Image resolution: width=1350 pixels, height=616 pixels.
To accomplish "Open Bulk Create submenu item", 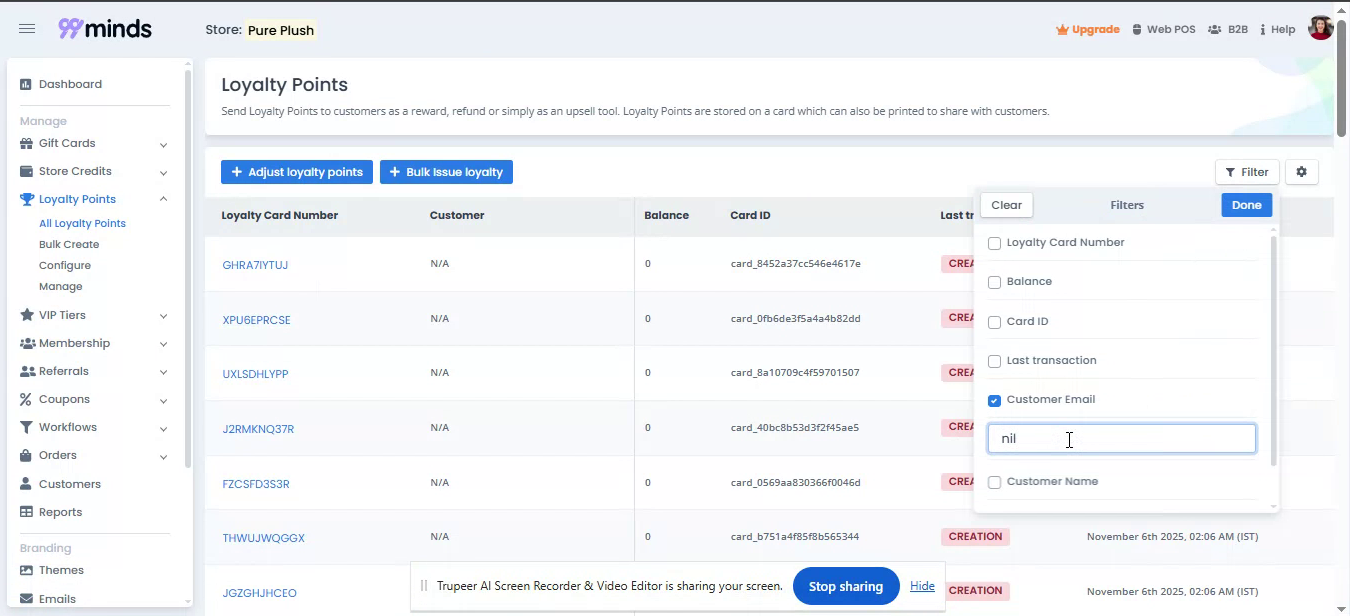I will click(69, 245).
